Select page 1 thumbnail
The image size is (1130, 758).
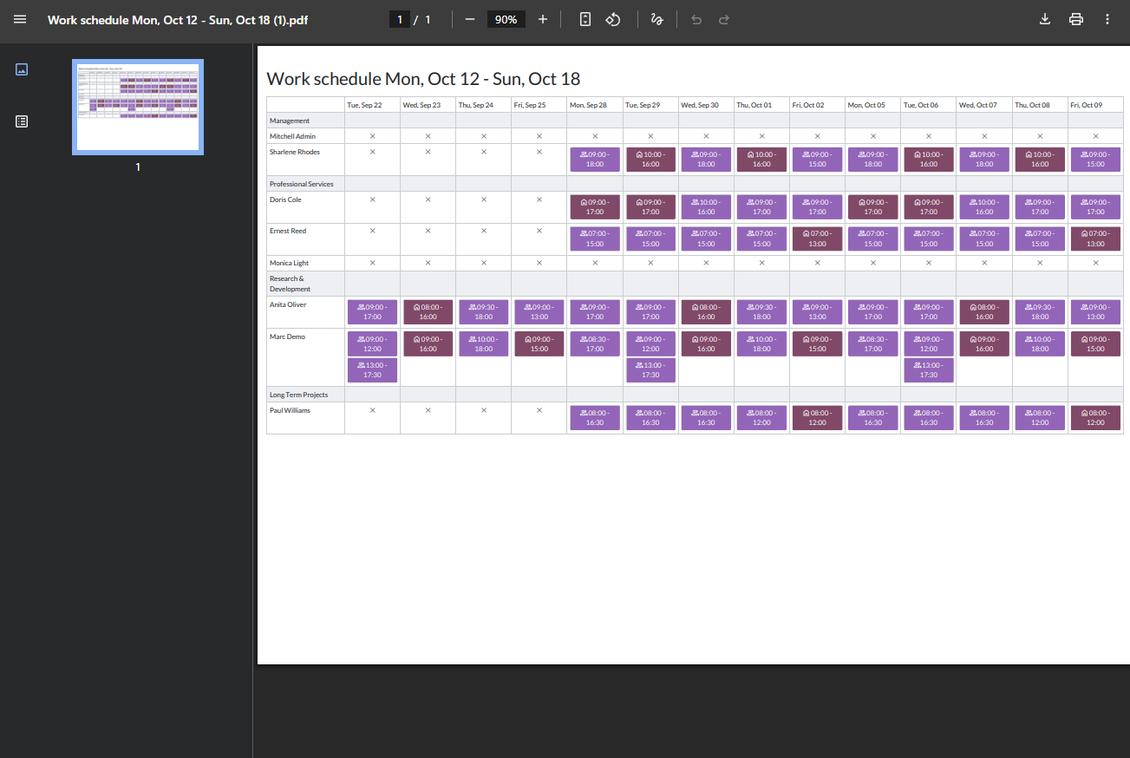pos(138,107)
